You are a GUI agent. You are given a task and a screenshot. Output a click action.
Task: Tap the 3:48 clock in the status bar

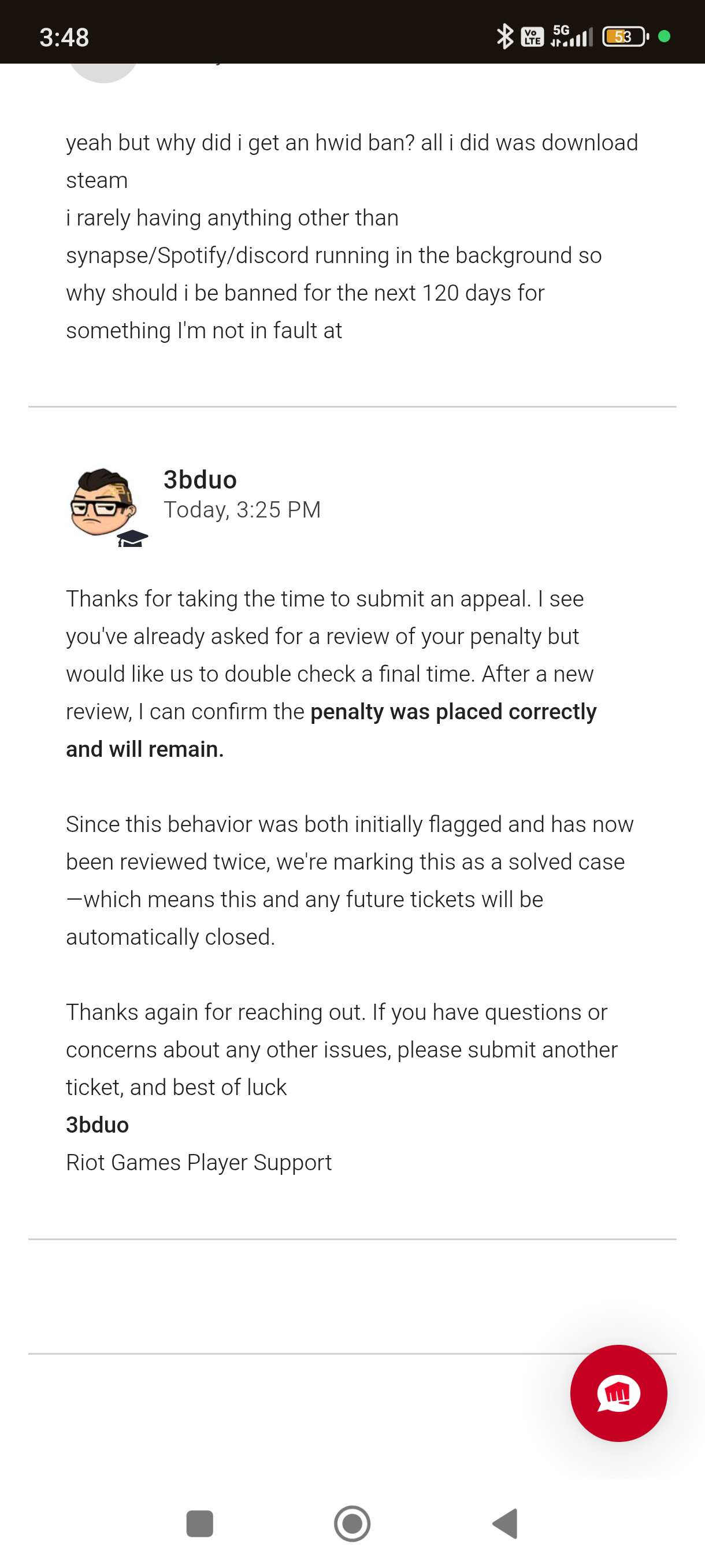pyautogui.click(x=65, y=37)
